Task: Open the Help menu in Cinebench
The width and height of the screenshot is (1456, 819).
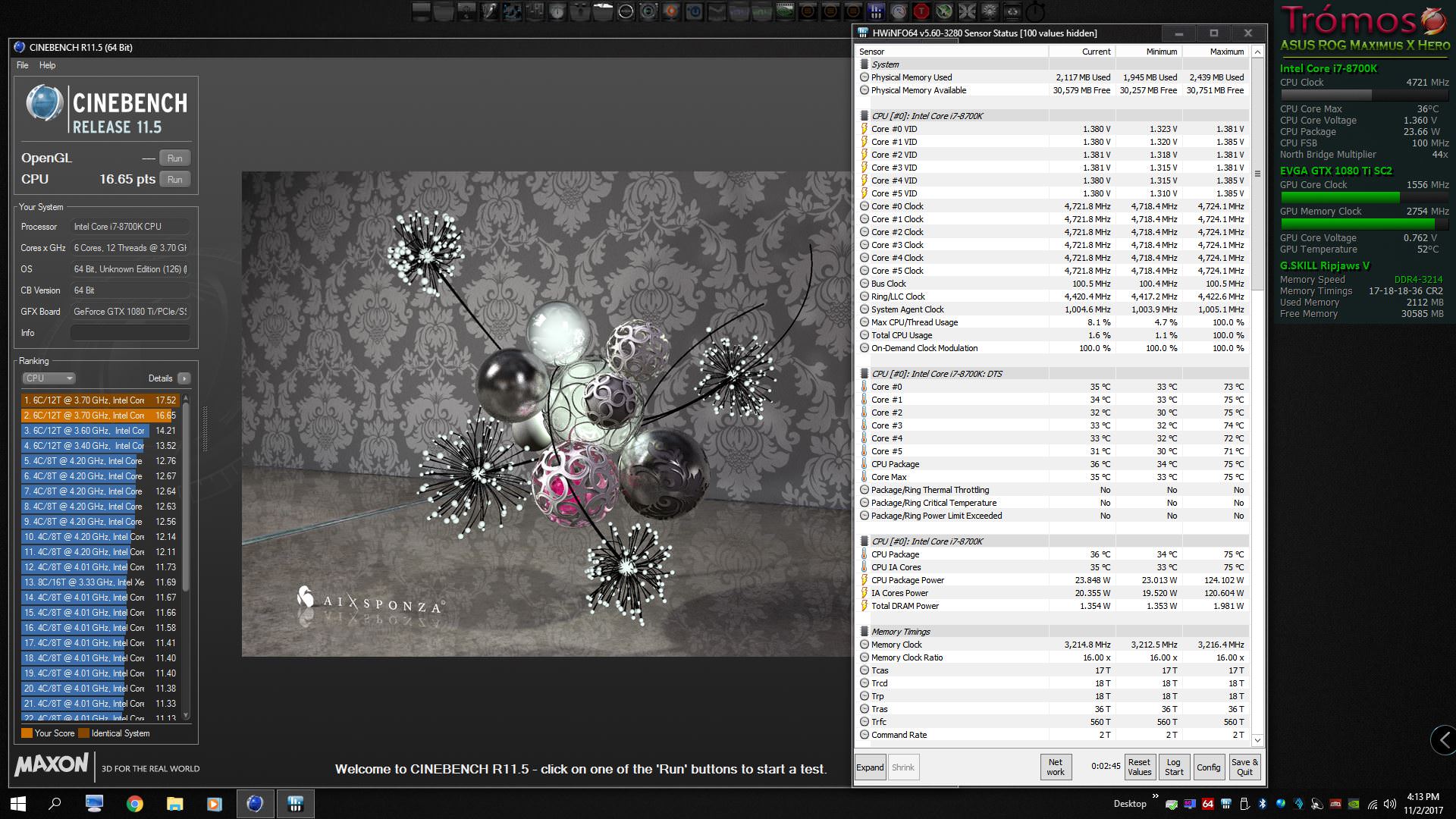Action: click(x=48, y=65)
